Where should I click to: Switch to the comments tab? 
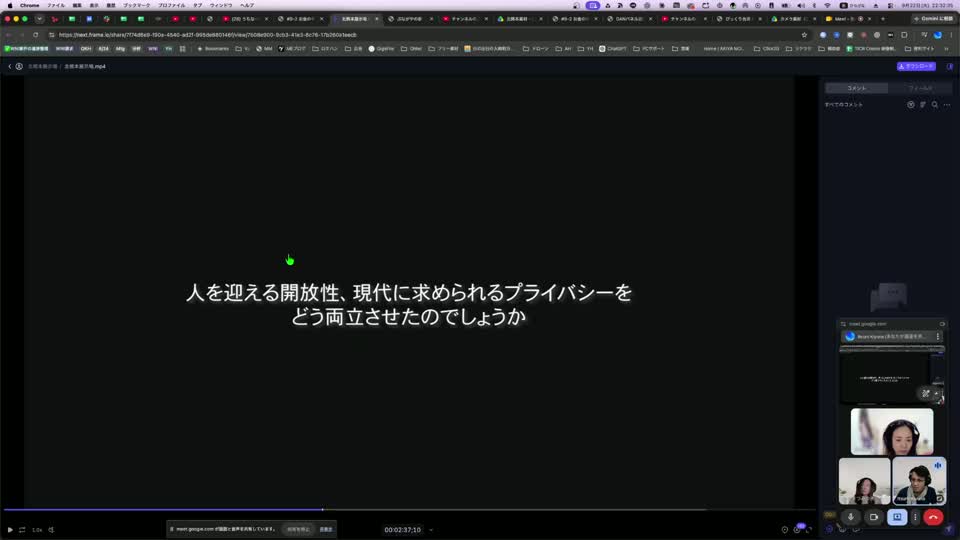click(857, 88)
